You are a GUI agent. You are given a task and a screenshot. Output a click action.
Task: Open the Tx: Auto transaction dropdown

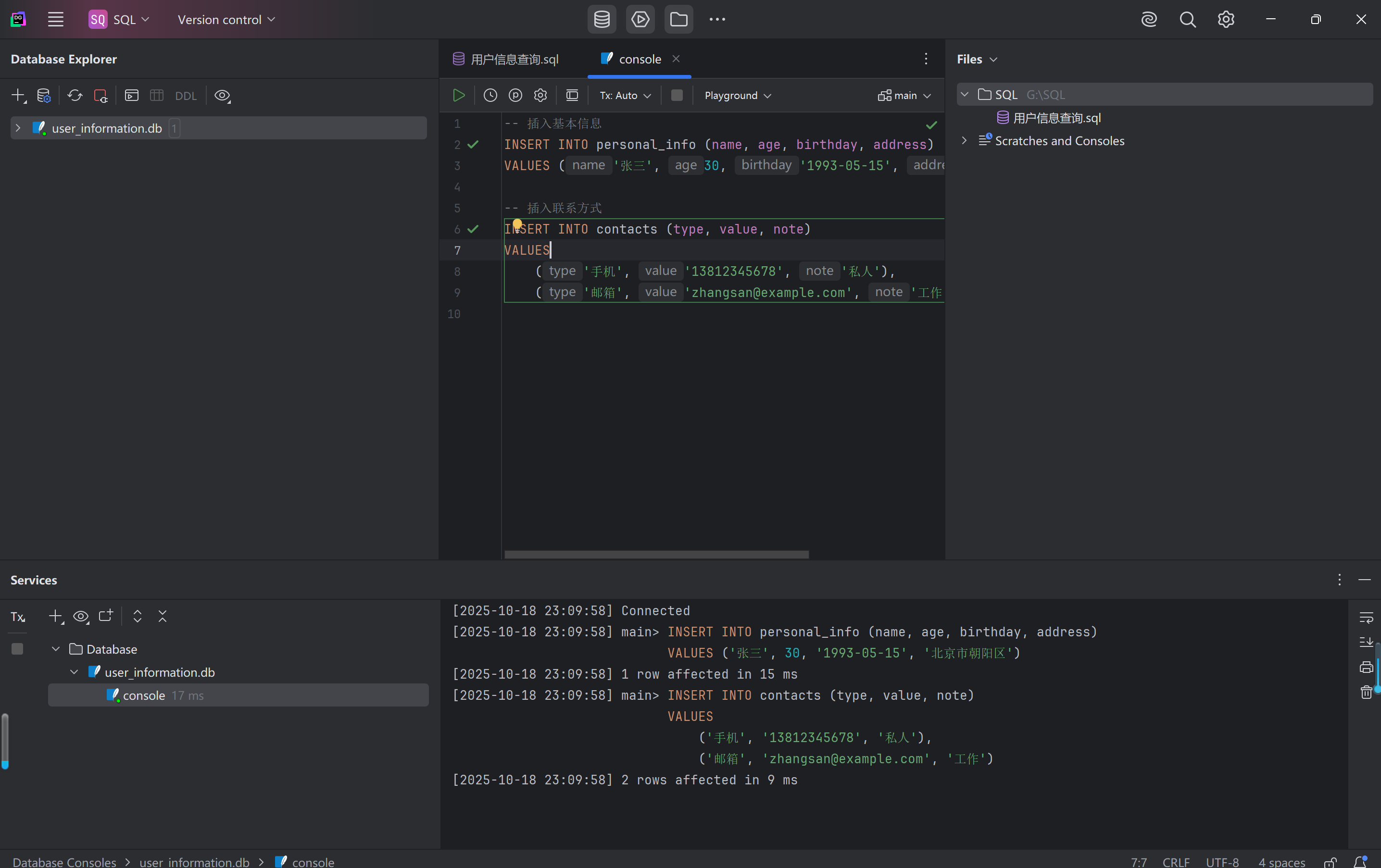click(x=625, y=95)
